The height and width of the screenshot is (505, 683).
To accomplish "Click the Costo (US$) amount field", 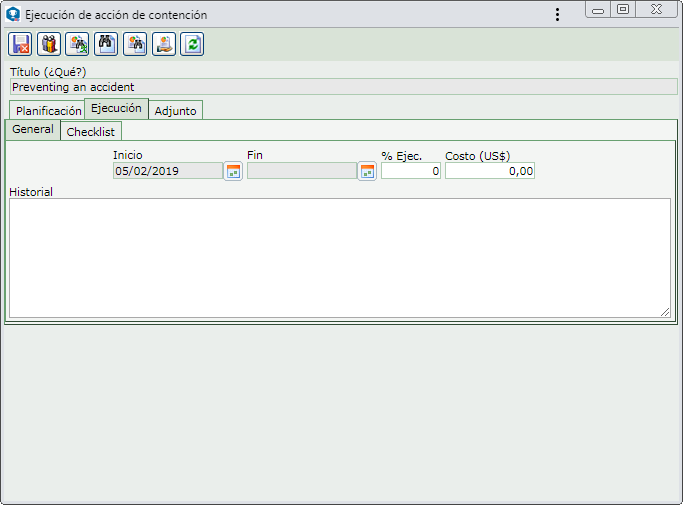I will [x=490, y=171].
